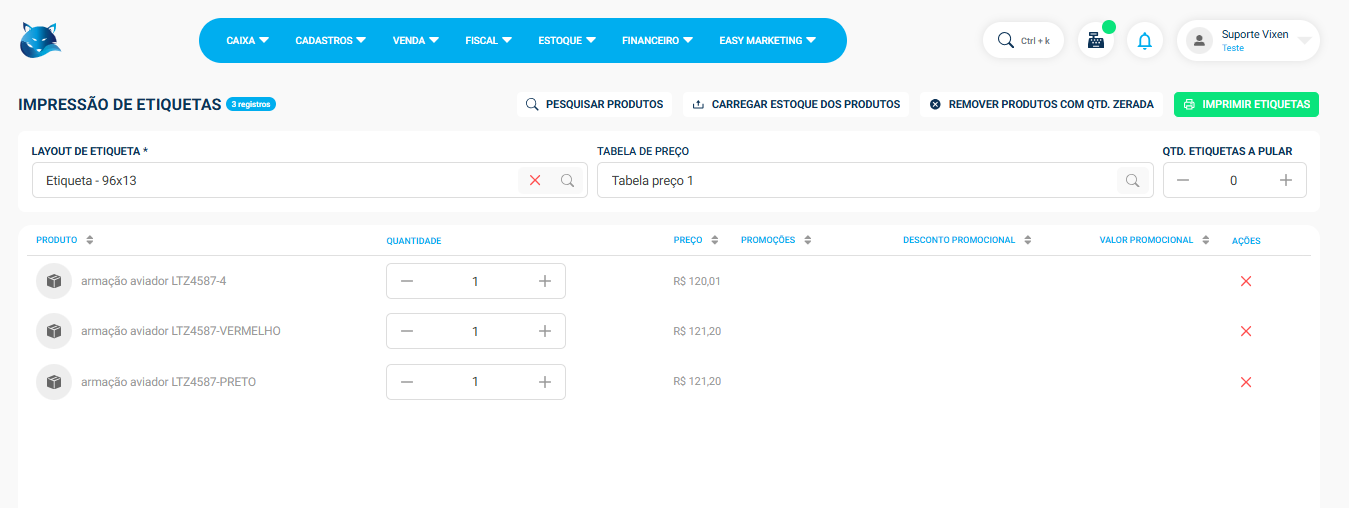Image resolution: width=1349 pixels, height=508 pixels.
Task: Click Remover Produtos com Qtd. Zerada
Action: pos(1041,104)
